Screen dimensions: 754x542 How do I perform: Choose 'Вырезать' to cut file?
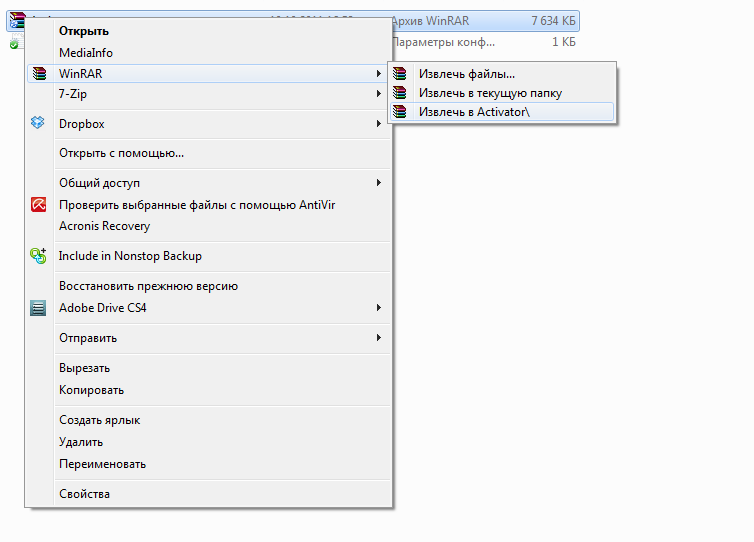pos(85,368)
